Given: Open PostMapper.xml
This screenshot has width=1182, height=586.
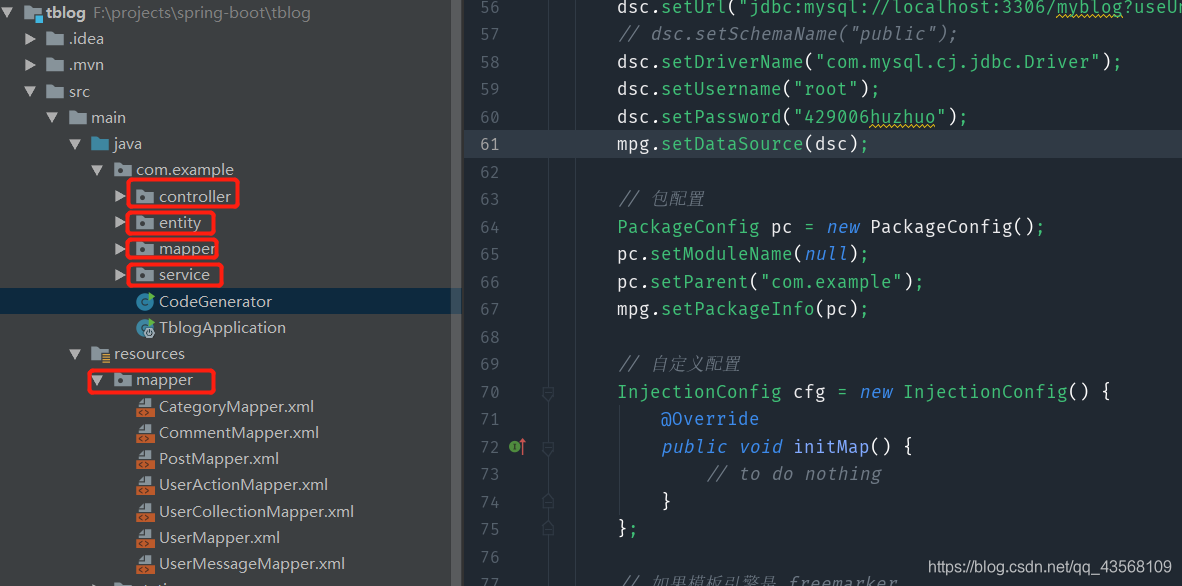Looking at the screenshot, I should point(219,459).
